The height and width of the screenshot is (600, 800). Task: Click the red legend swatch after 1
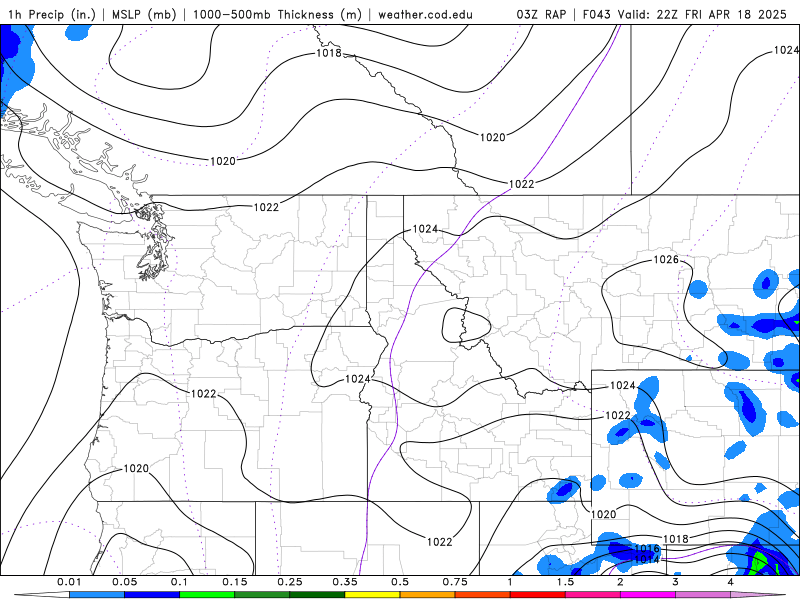click(x=538, y=595)
